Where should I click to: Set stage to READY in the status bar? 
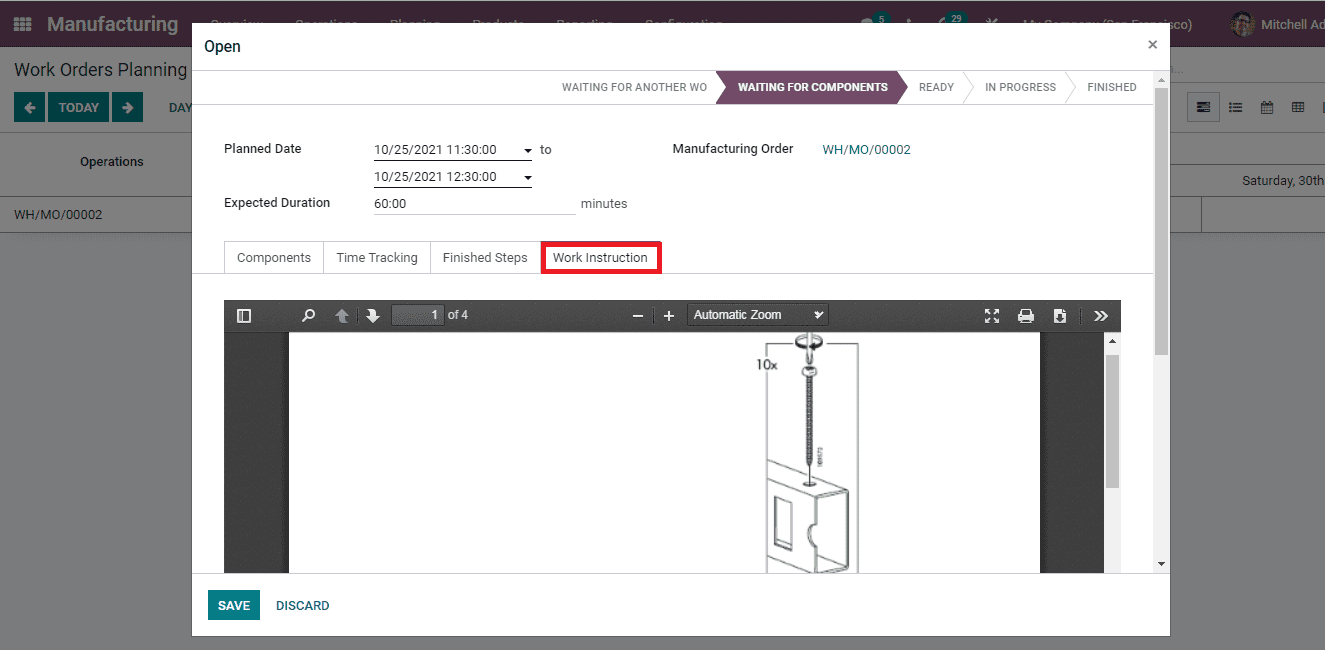935,87
